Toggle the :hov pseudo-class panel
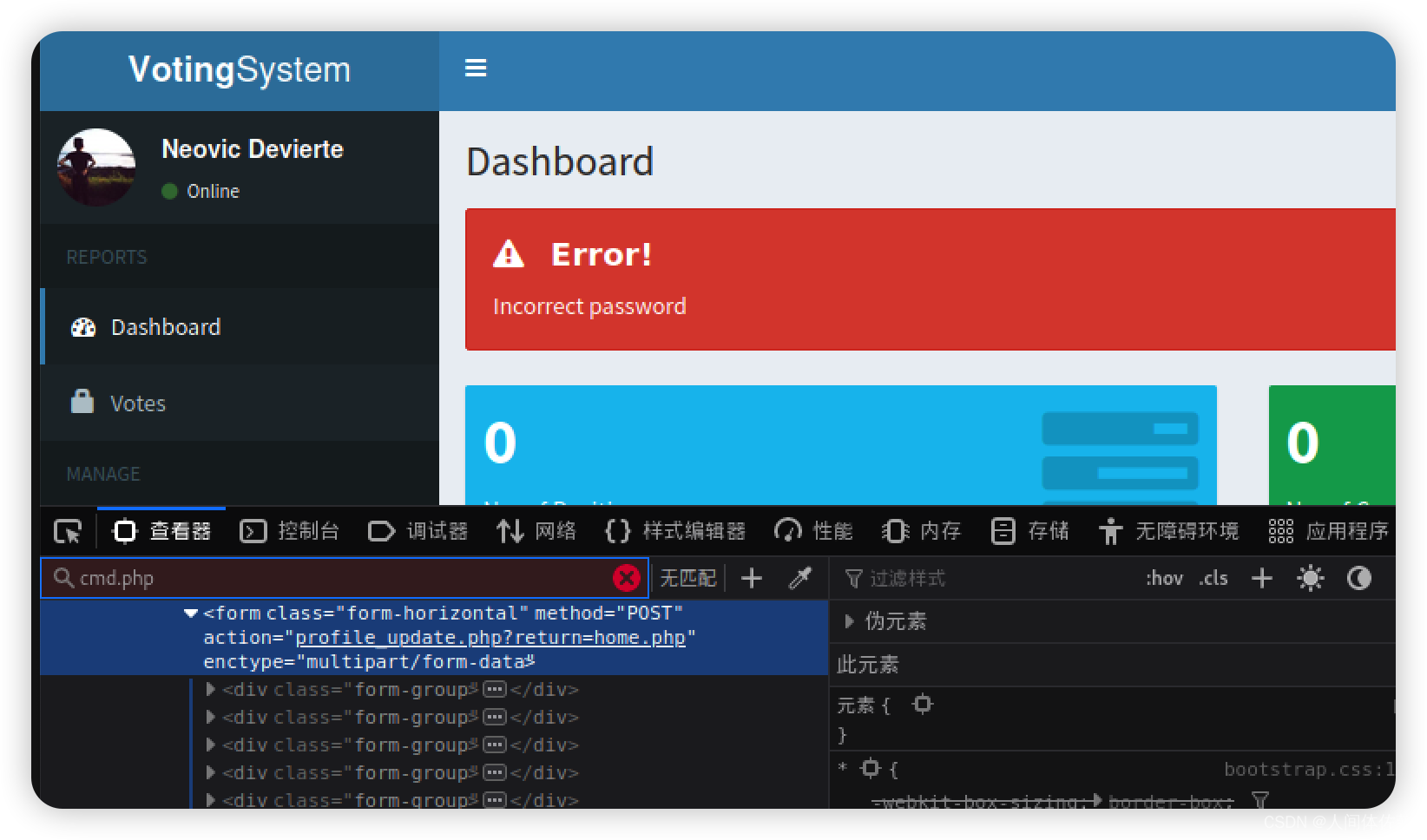This screenshot has height=840, width=1427. [1164, 578]
